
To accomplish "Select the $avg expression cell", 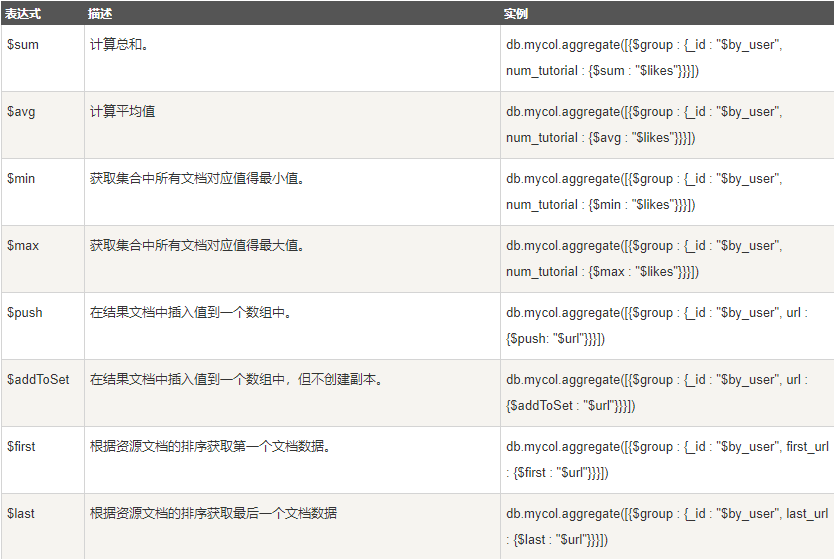I will (x=43, y=125).
